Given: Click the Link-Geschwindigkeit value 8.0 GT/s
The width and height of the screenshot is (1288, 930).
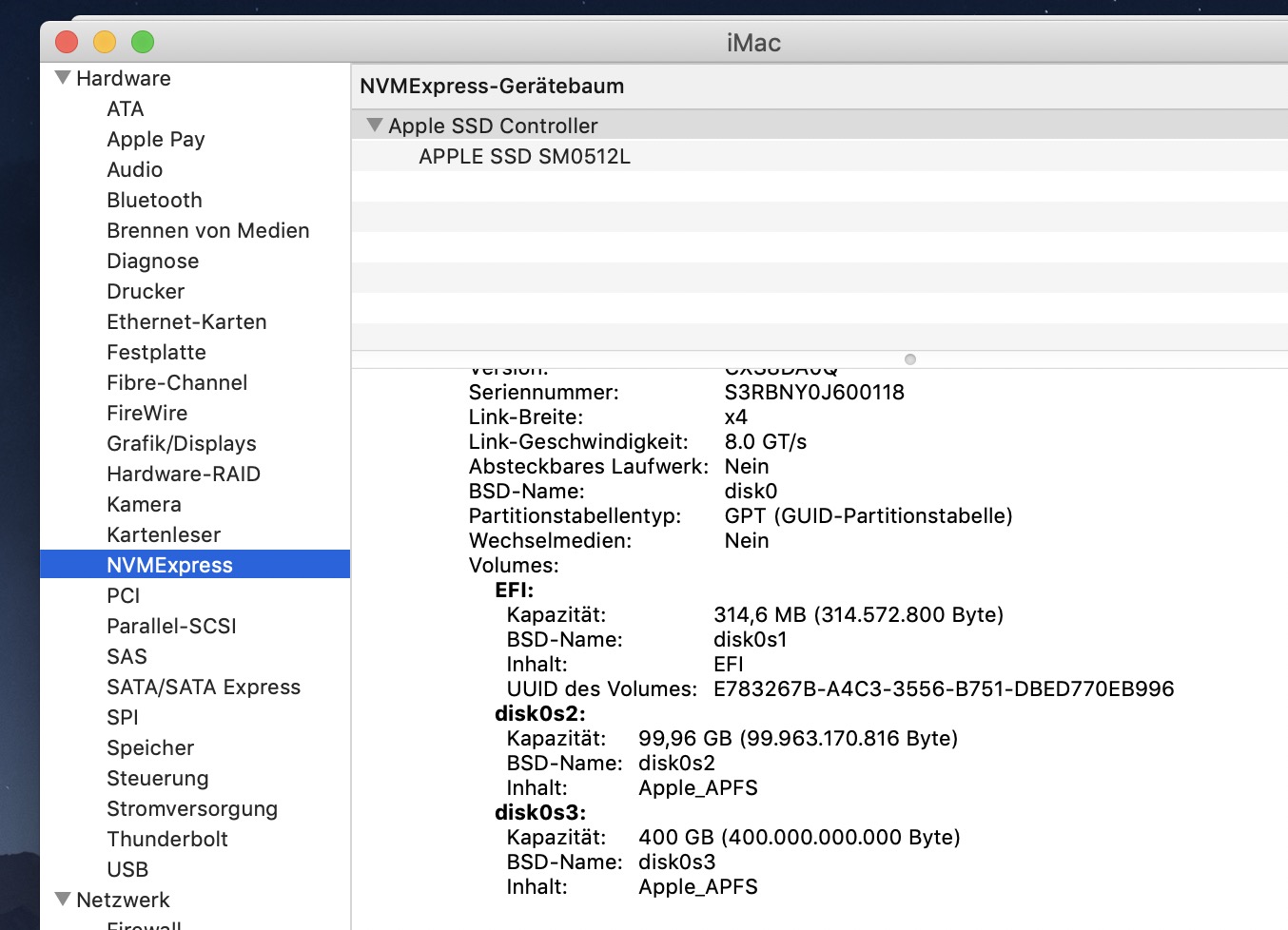Looking at the screenshot, I should (766, 441).
